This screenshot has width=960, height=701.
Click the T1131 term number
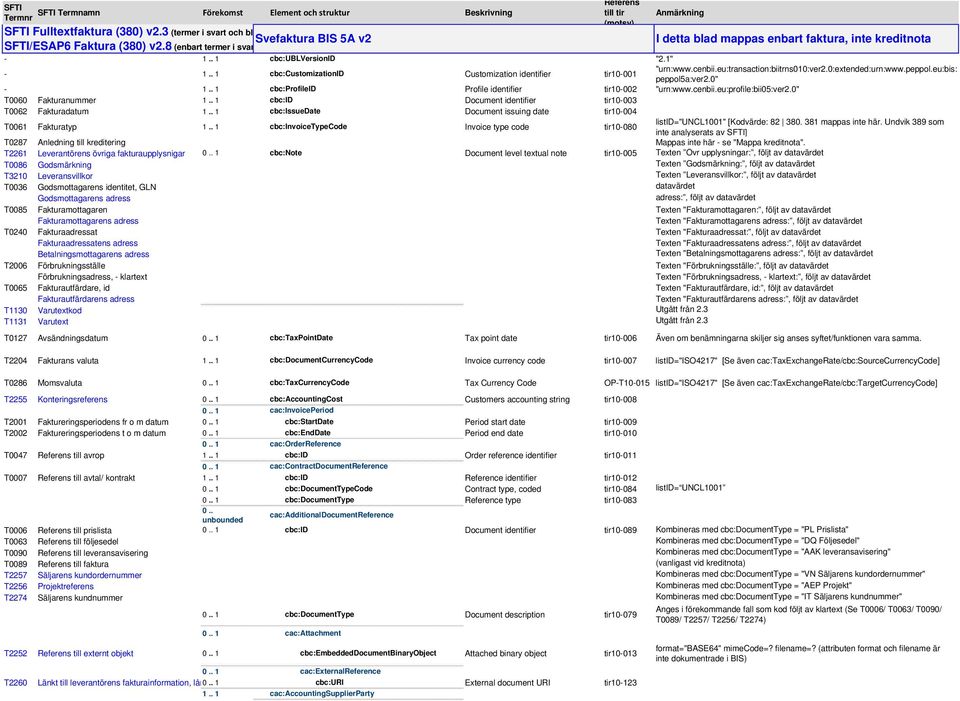tap(15, 321)
